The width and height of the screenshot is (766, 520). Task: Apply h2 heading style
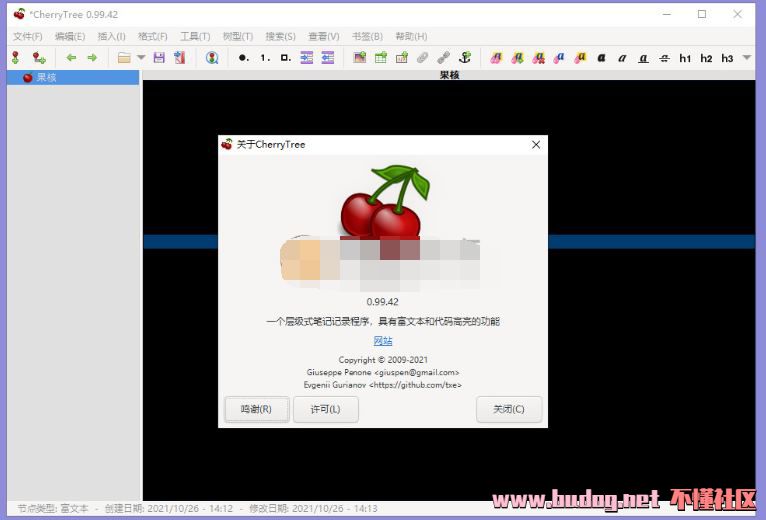pyautogui.click(x=706, y=58)
